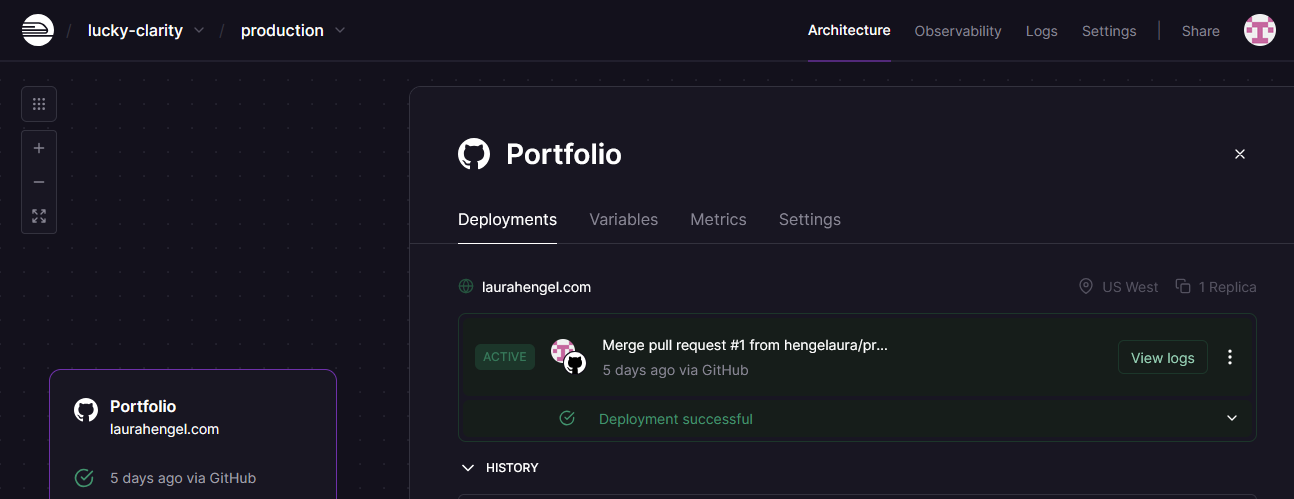Switch to the Metrics tab

718,219
